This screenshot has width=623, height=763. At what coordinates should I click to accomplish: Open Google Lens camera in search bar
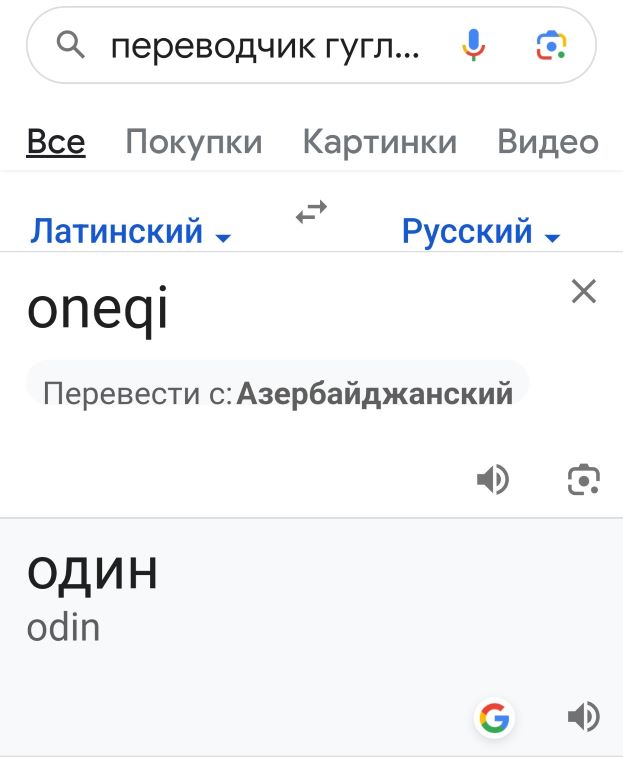tap(551, 45)
